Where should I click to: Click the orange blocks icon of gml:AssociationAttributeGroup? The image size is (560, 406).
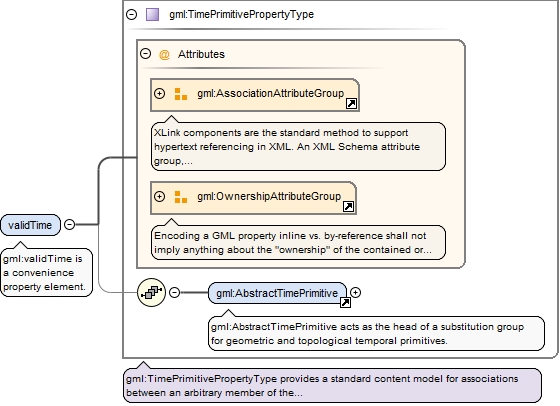tap(181, 94)
